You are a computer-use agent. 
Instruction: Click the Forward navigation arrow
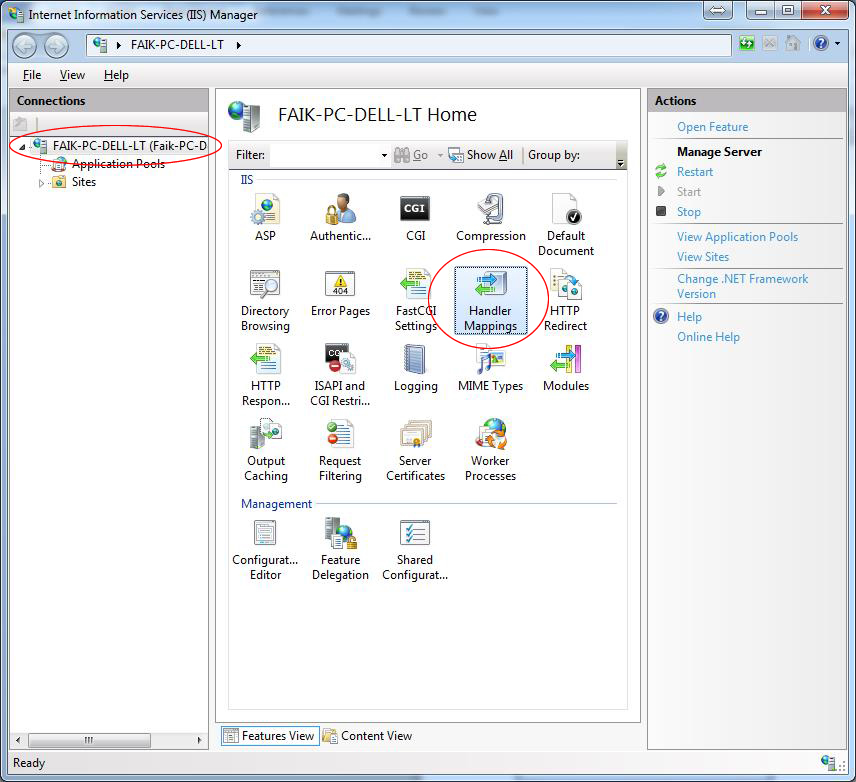pos(57,46)
